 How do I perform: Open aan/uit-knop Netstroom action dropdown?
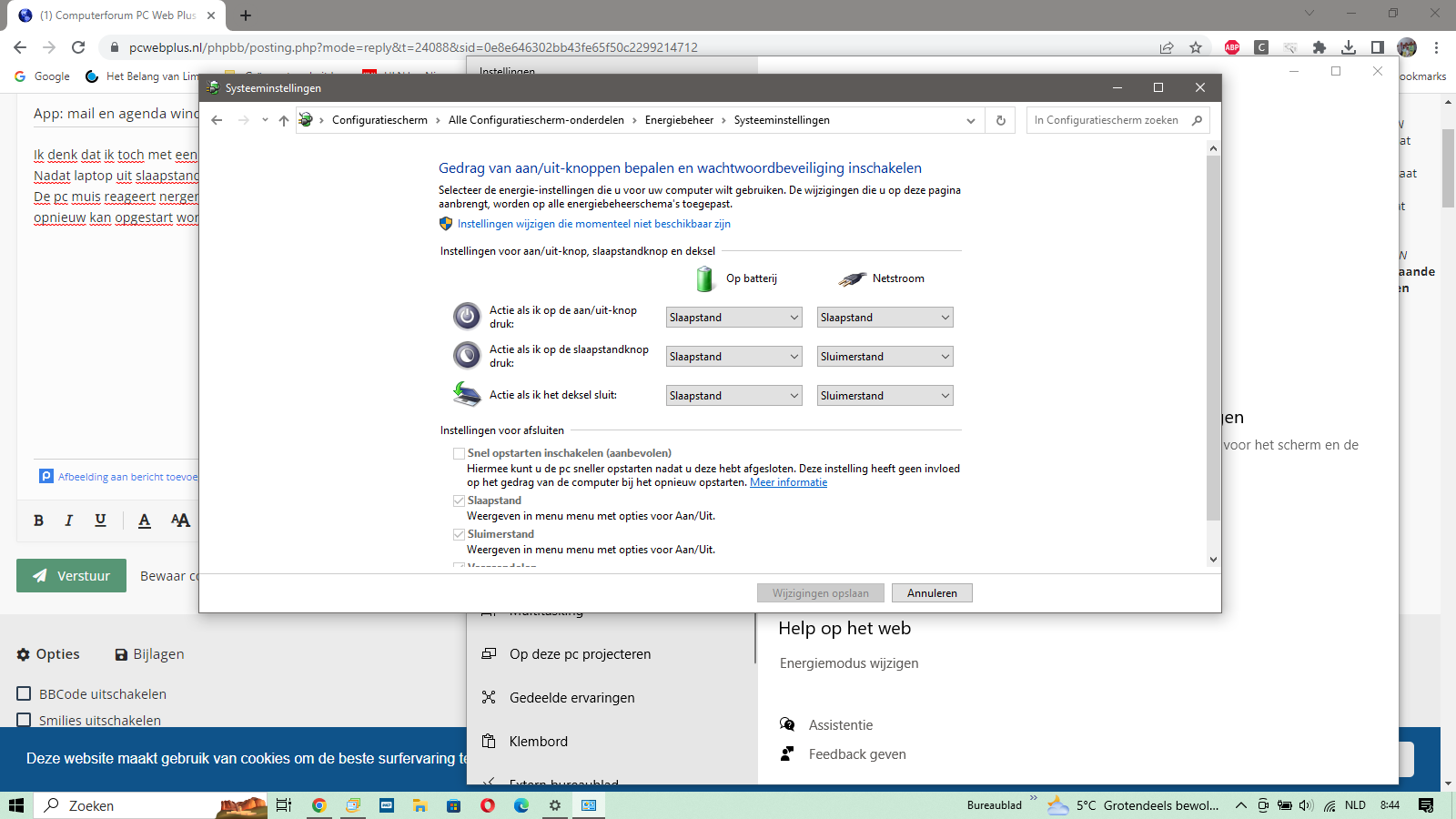[x=885, y=318]
